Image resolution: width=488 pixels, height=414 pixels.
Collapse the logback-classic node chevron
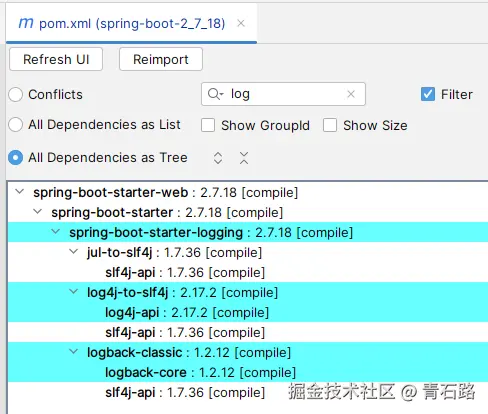[73, 352]
